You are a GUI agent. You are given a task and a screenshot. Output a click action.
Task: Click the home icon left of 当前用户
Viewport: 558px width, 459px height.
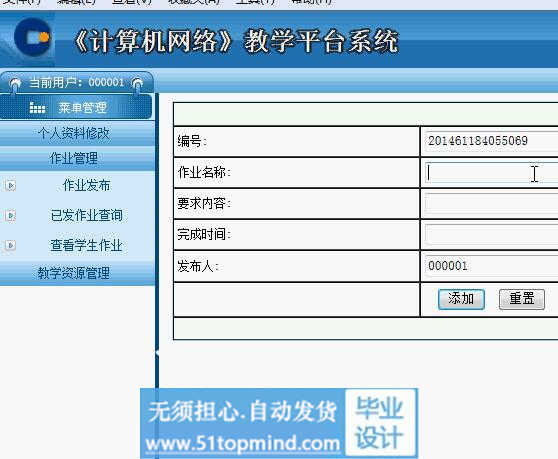(15, 84)
